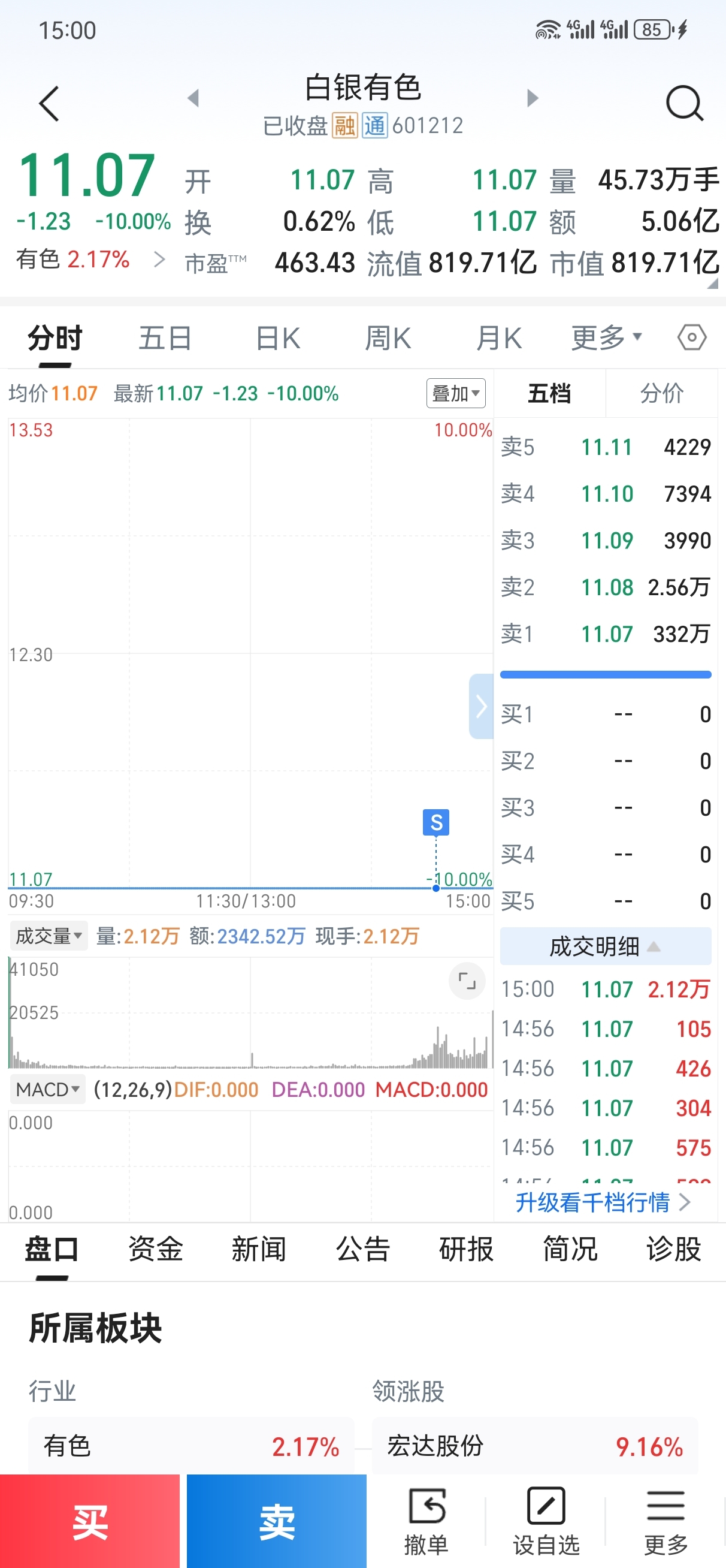Tap the MACD indicator chart area
Viewport: 726px width, 1568px height.
click(x=250, y=1166)
